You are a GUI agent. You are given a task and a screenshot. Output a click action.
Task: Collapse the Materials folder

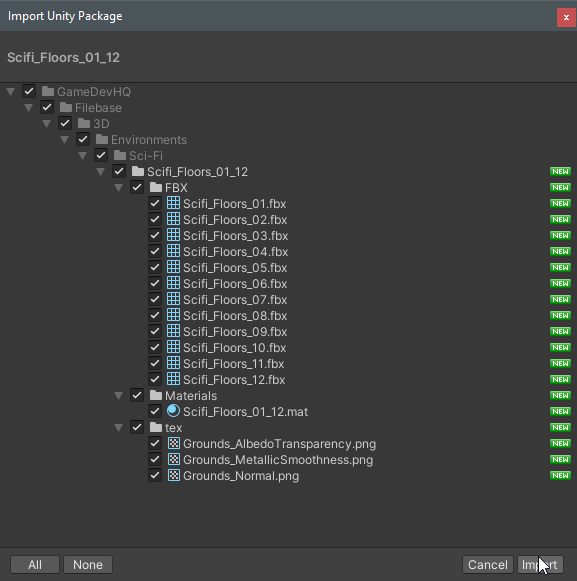(118, 396)
